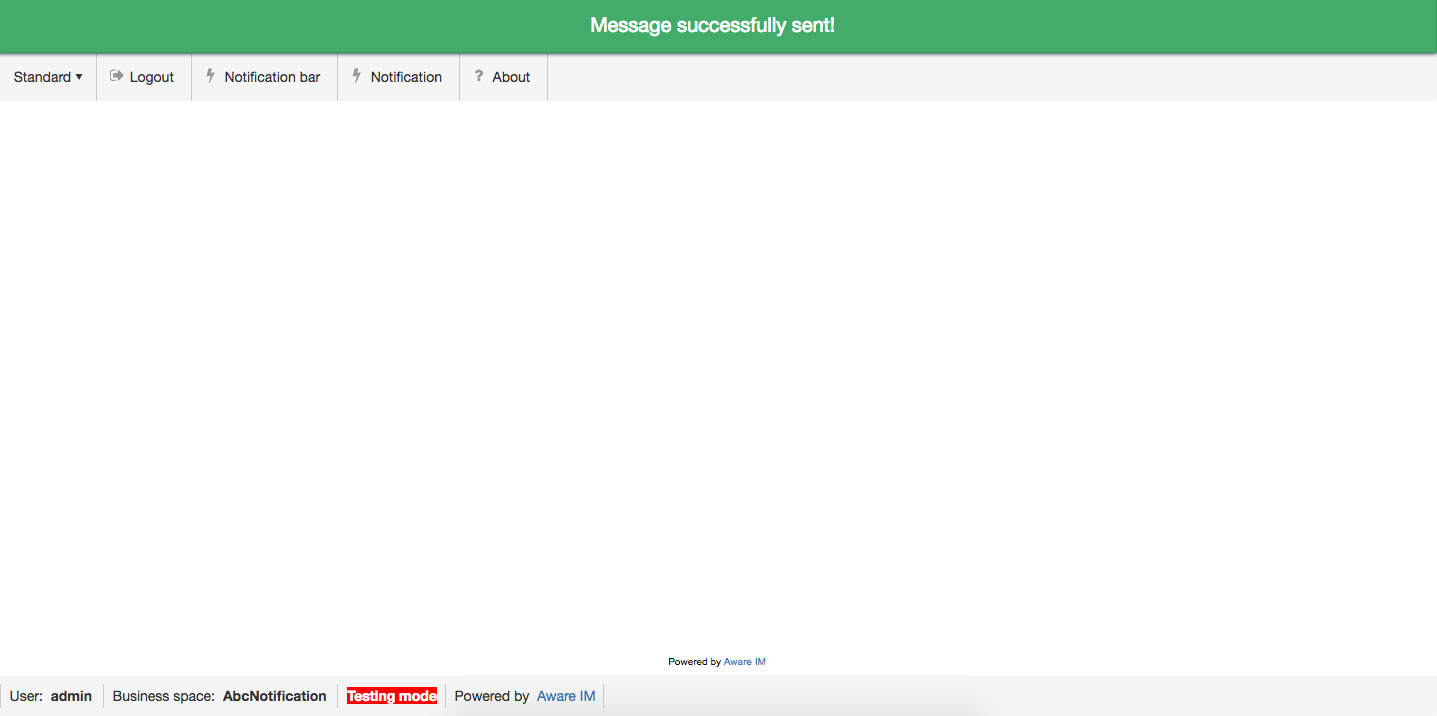1437x716 pixels.
Task: Click the AbcNotification business space name
Action: click(x=275, y=696)
